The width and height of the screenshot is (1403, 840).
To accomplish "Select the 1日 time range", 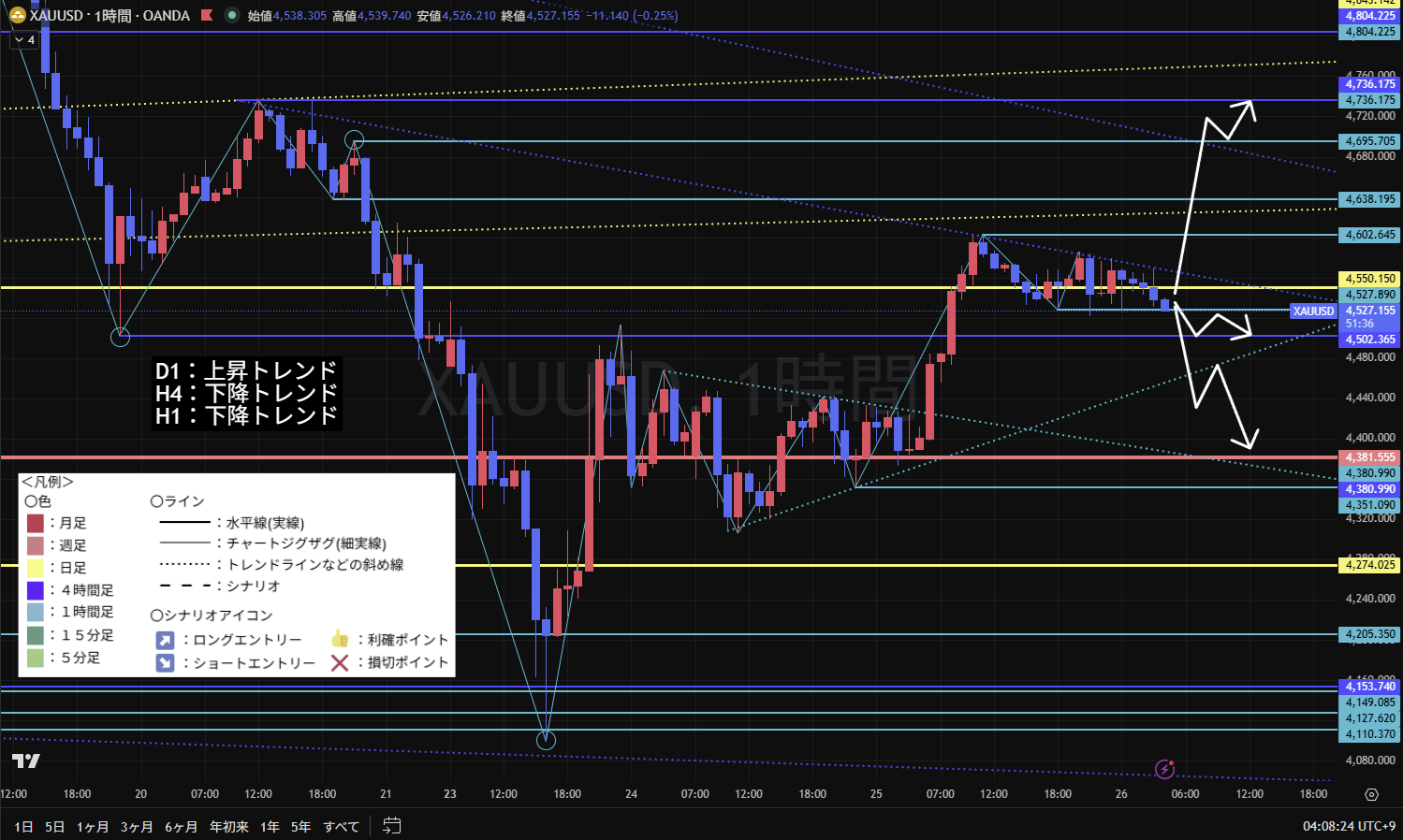I will tap(23, 826).
